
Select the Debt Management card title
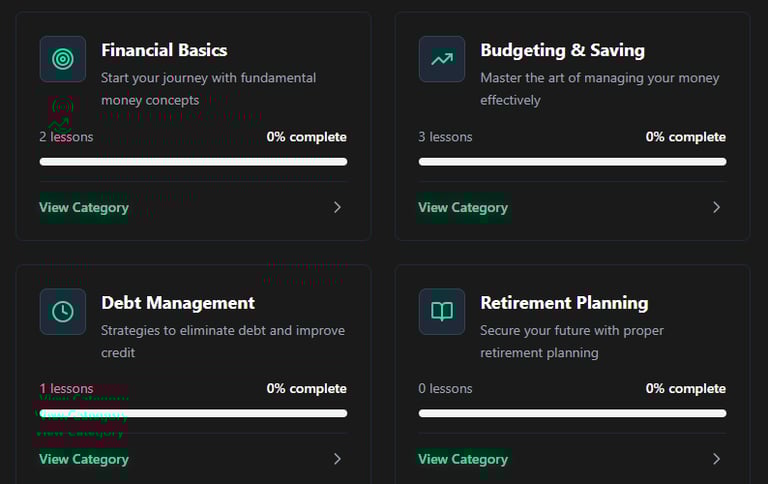[x=178, y=302]
